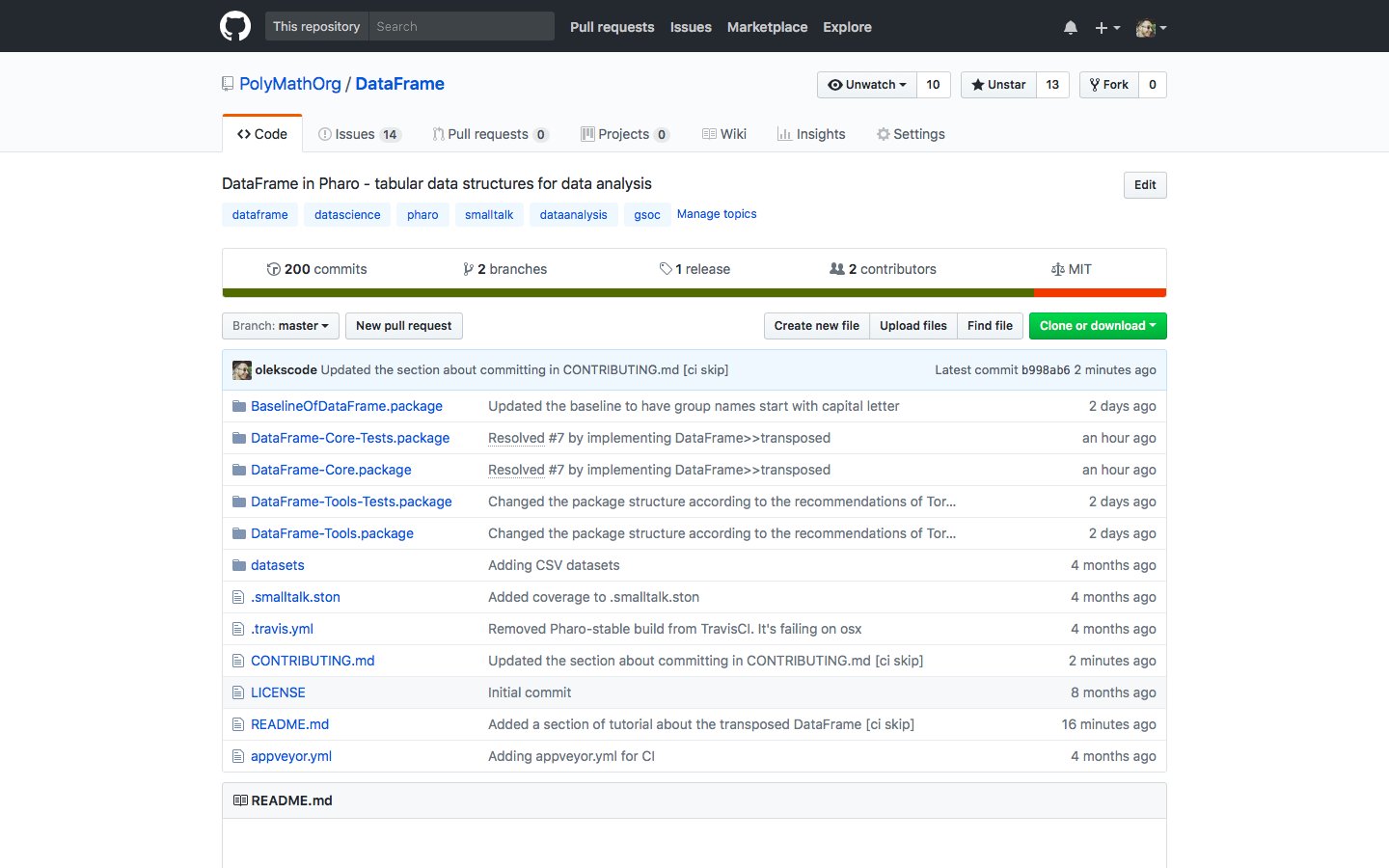Open issue #7 link in DataFrame-Core.package row

(557, 470)
